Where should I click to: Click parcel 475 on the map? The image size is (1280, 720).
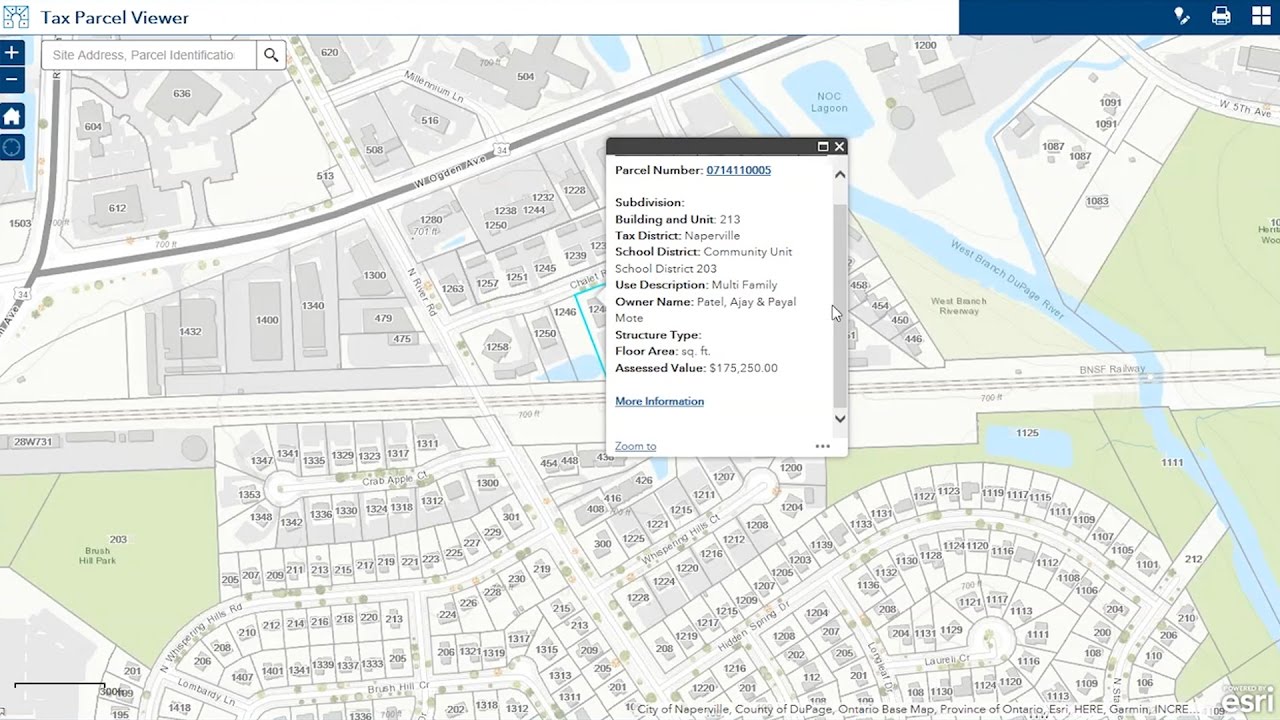pos(402,339)
